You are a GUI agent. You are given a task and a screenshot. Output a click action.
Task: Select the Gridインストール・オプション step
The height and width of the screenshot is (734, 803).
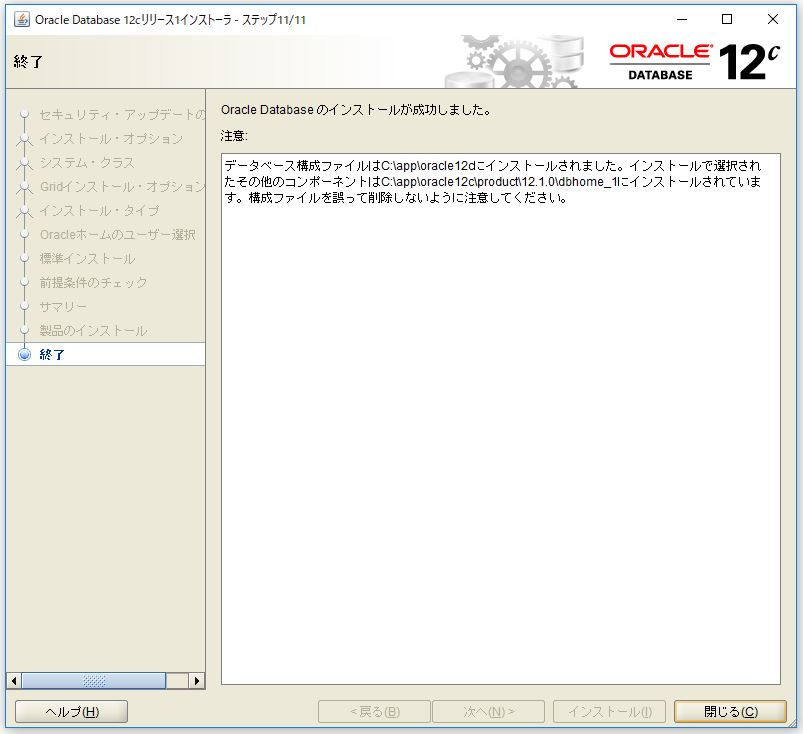coord(122,186)
